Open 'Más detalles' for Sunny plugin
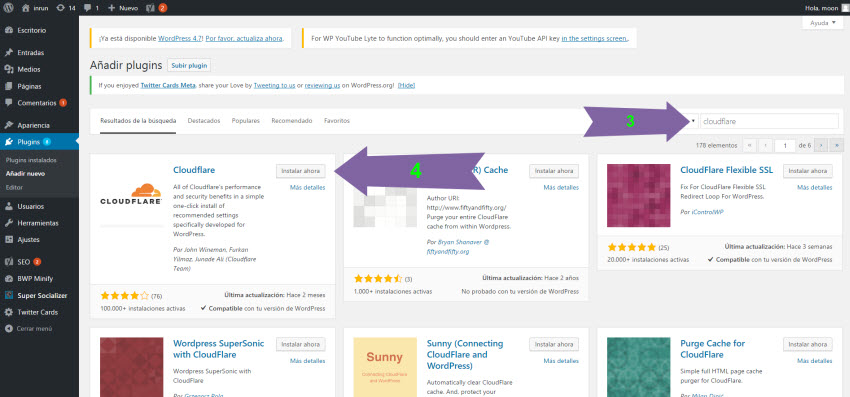Screen dimensions: 850x397 click(561, 361)
